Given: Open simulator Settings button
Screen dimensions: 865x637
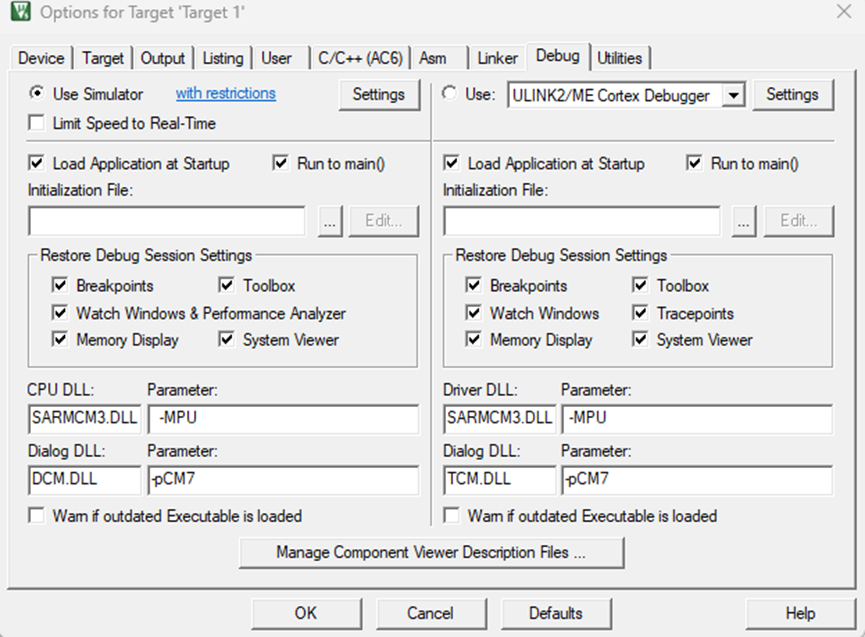Looking at the screenshot, I should 378,94.
